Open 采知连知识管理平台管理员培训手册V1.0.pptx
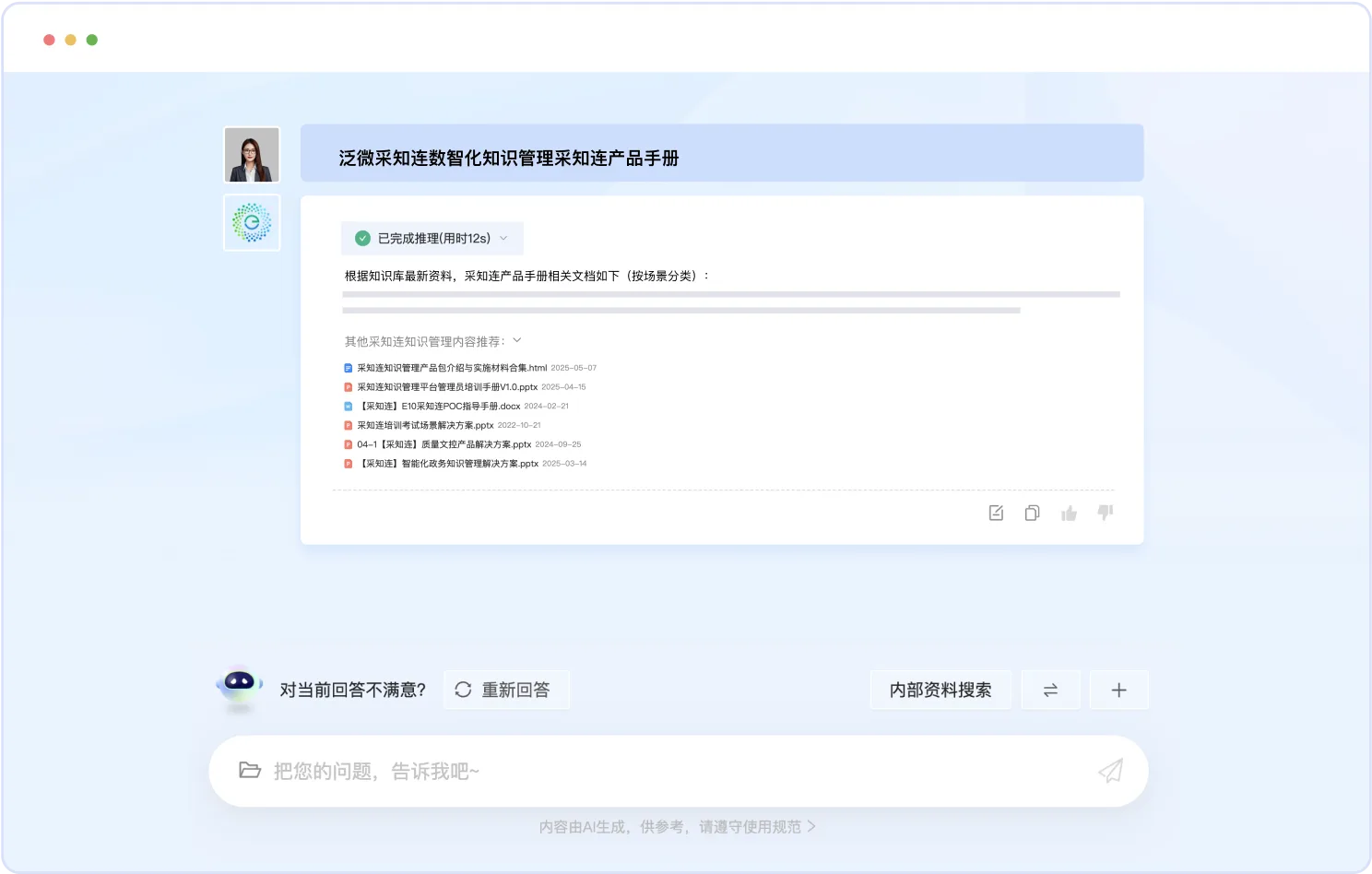Viewport: 1372px width, 874px height. 447,387
